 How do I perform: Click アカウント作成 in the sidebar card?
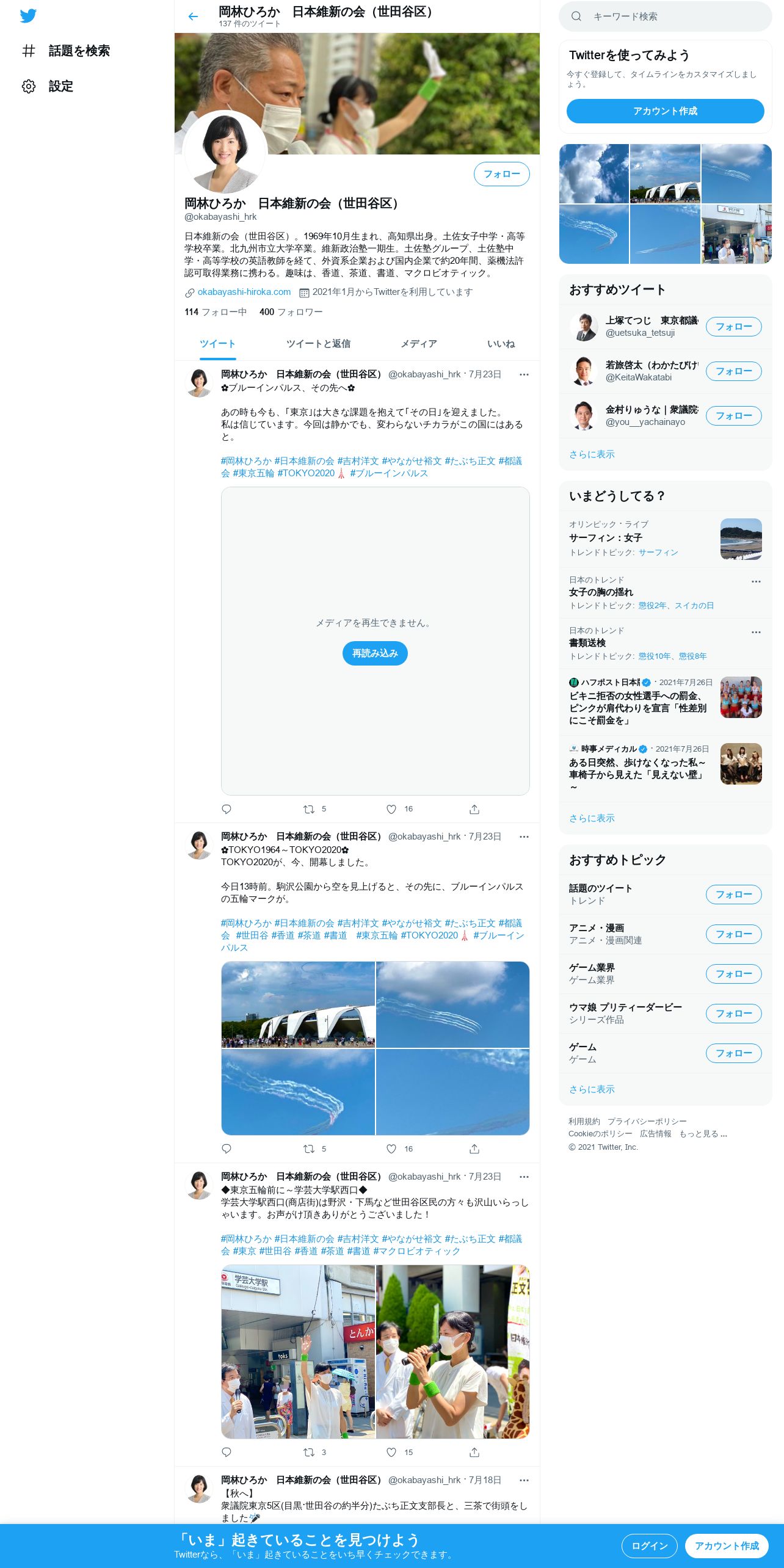[665, 111]
